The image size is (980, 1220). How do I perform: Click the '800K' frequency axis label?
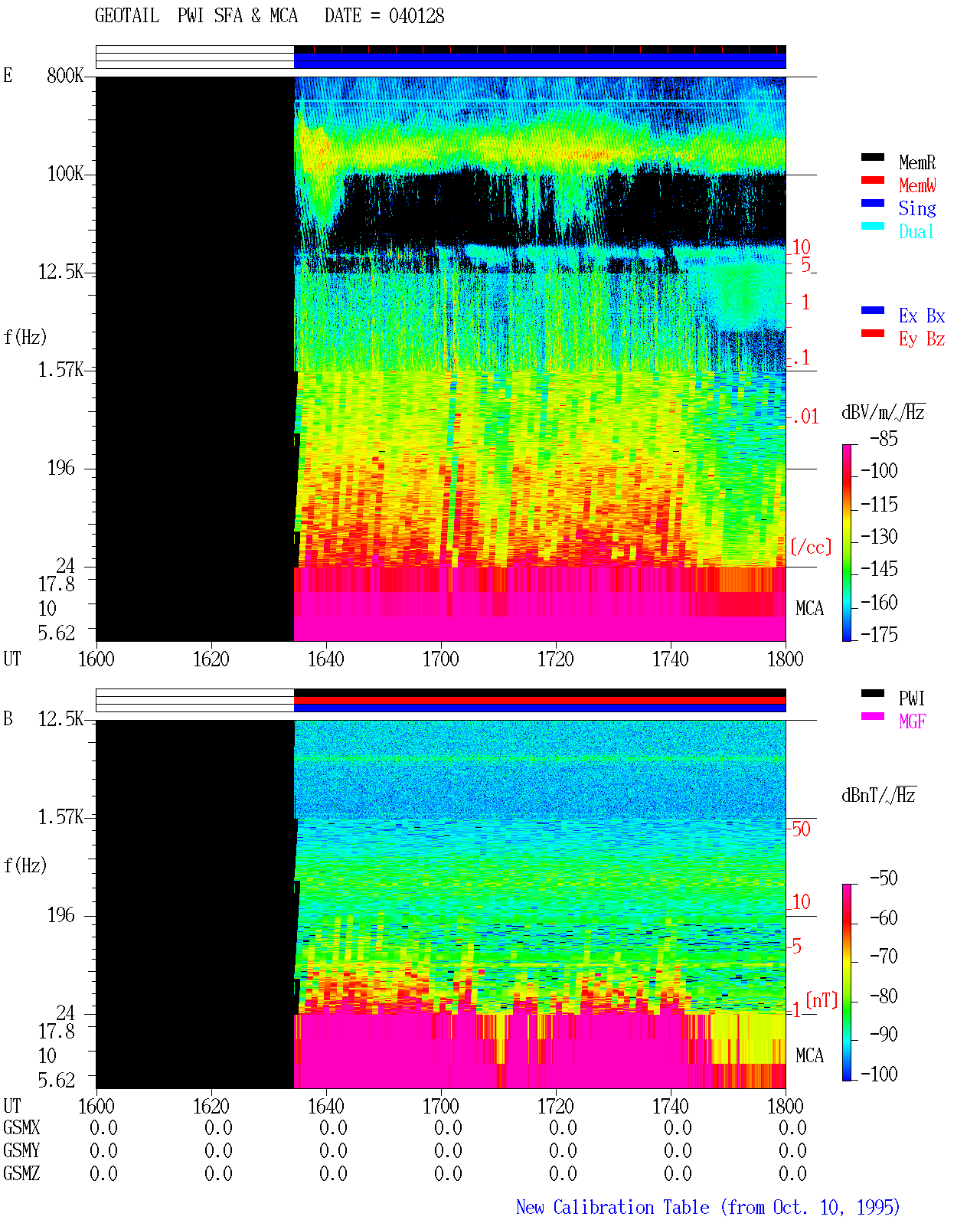[x=65, y=76]
